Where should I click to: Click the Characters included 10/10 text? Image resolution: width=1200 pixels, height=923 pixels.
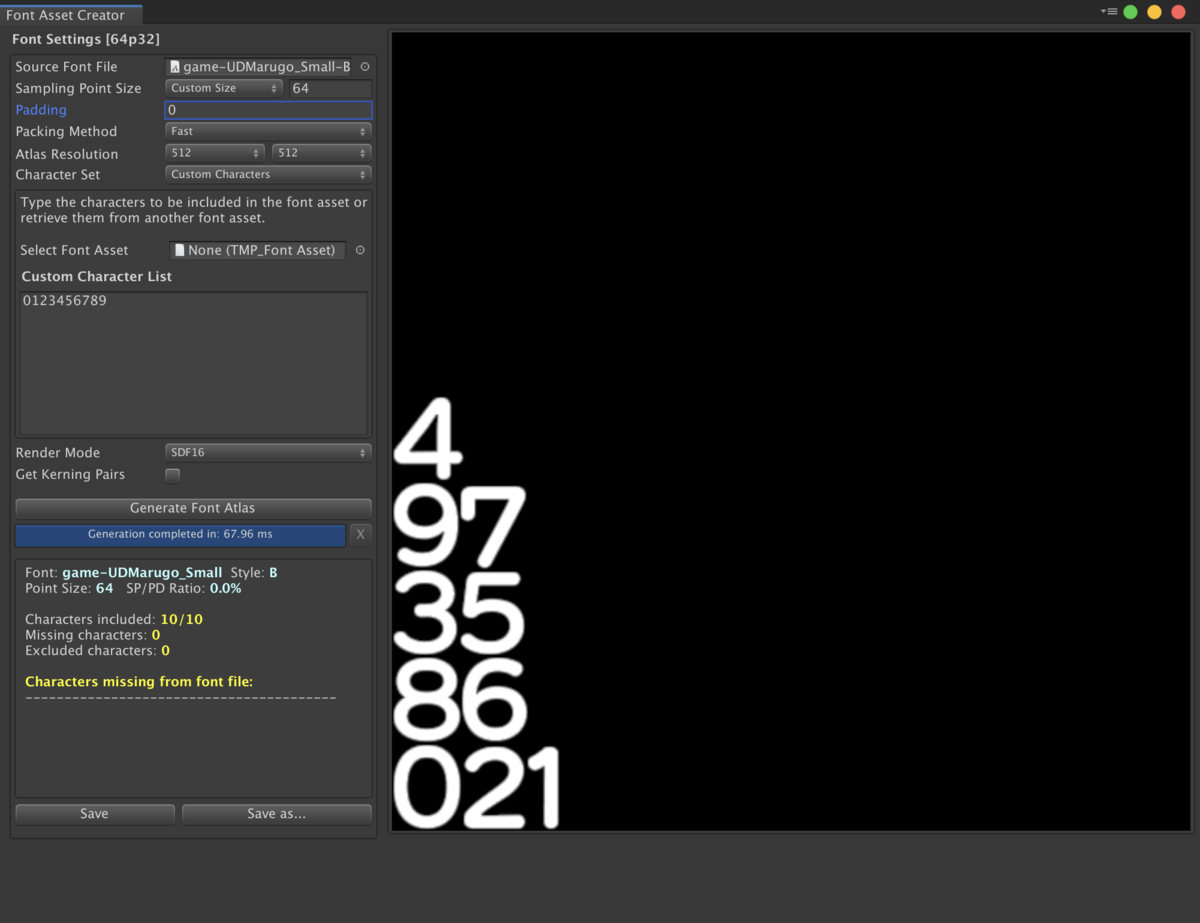[x=114, y=619]
